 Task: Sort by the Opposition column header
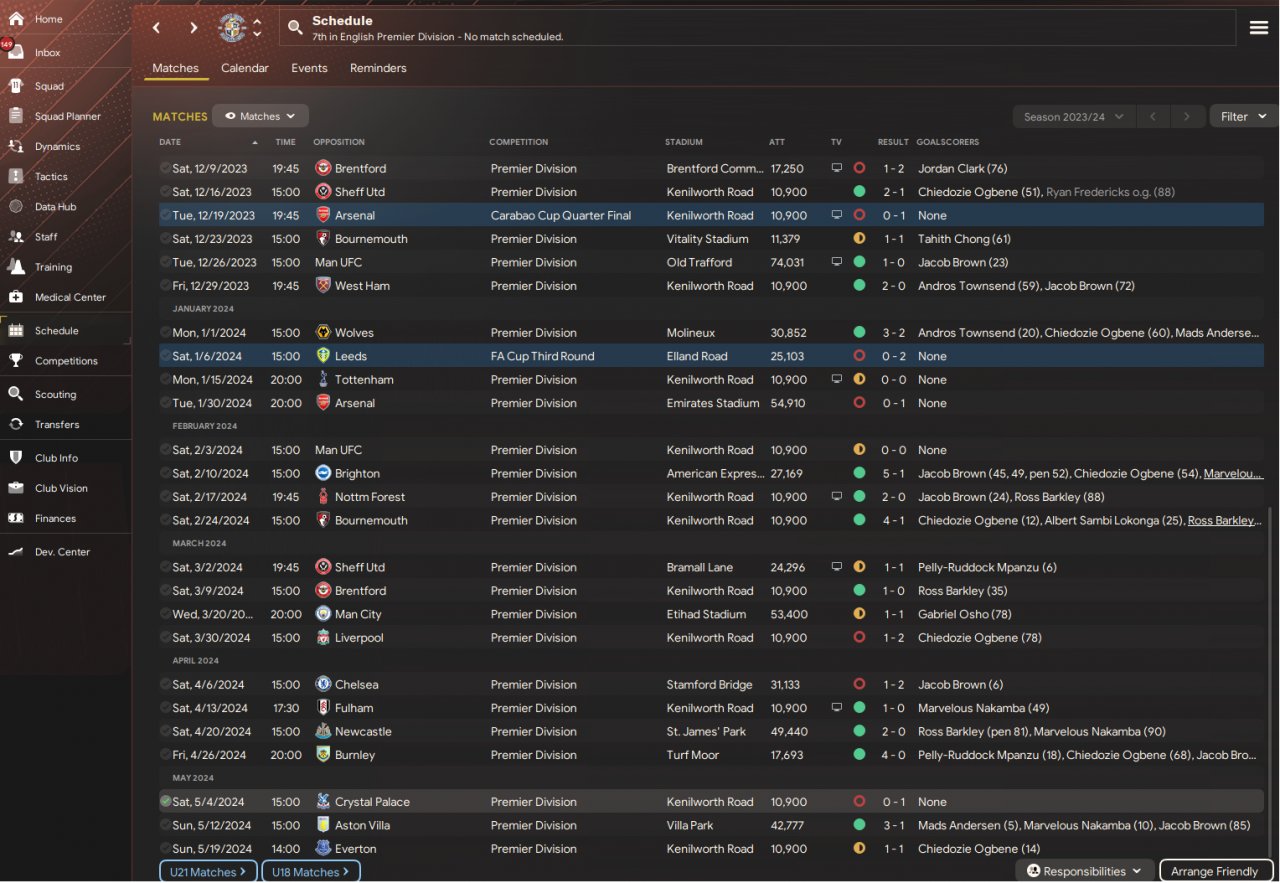coord(339,142)
